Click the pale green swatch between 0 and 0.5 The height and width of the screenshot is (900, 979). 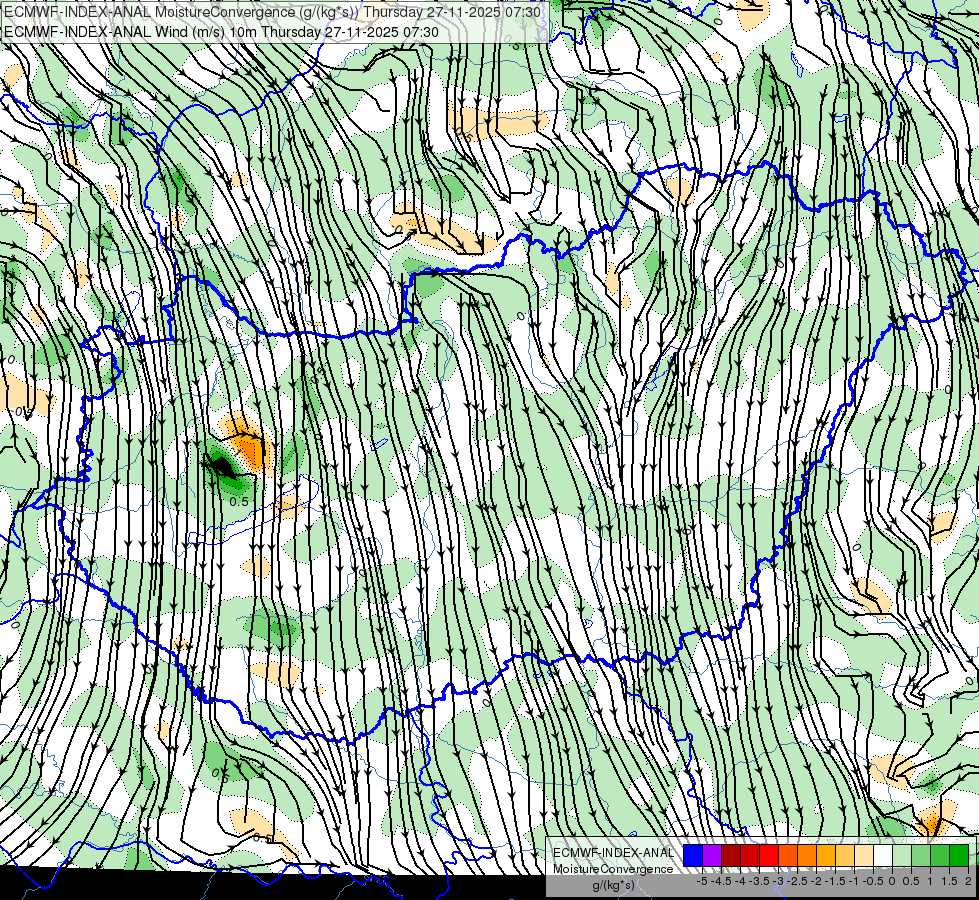(x=902, y=855)
